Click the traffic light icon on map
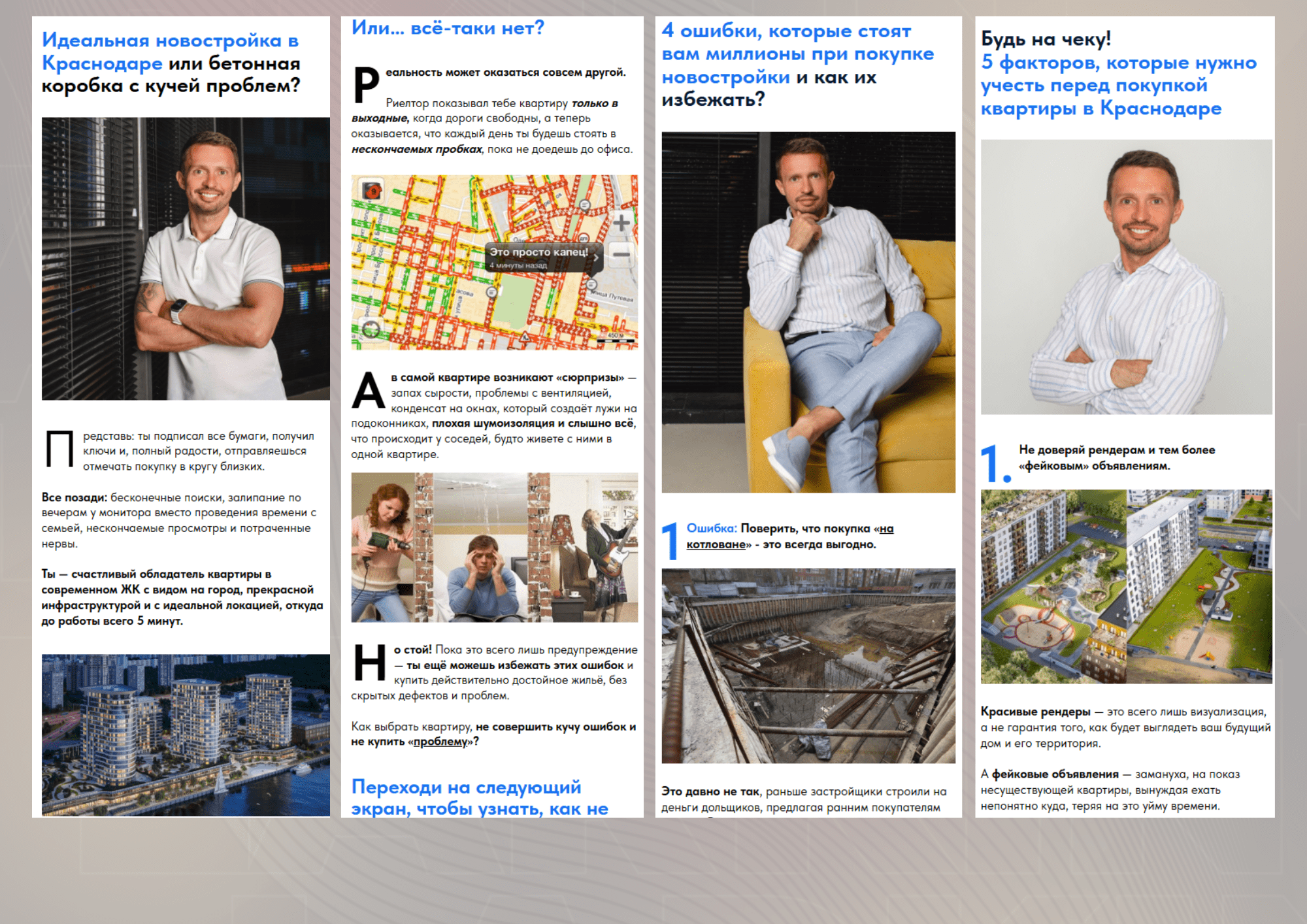Viewport: 1307px width, 924px height. 372,191
